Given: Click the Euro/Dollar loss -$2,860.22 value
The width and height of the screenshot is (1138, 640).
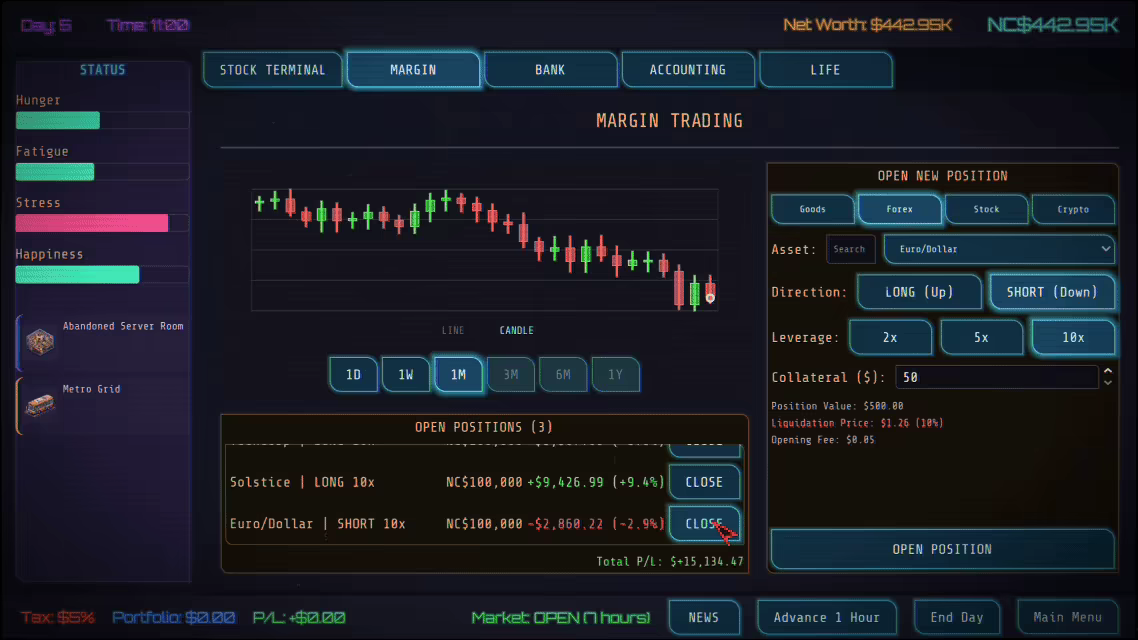Looking at the screenshot, I should [565, 524].
